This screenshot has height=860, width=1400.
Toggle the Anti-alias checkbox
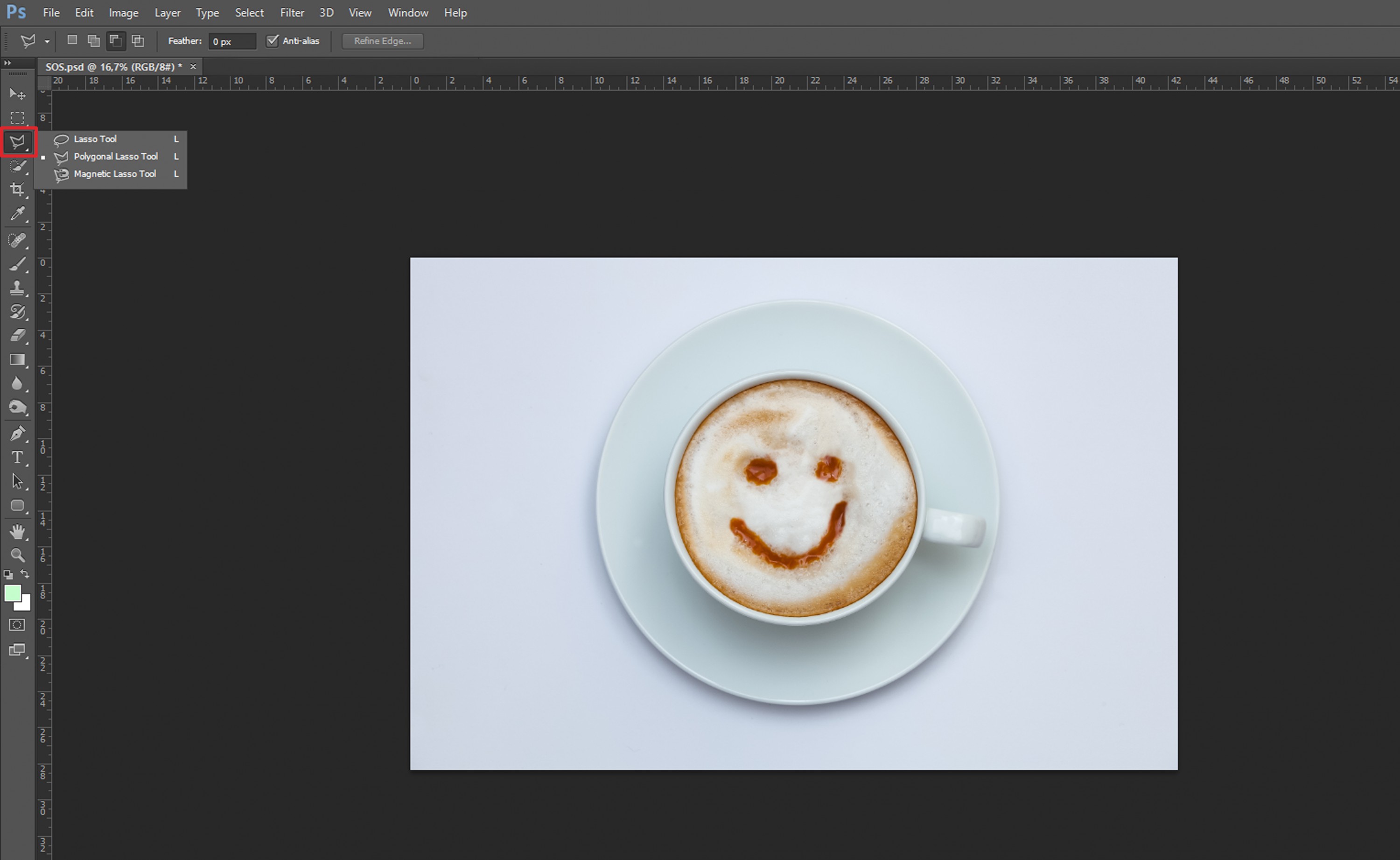272,40
